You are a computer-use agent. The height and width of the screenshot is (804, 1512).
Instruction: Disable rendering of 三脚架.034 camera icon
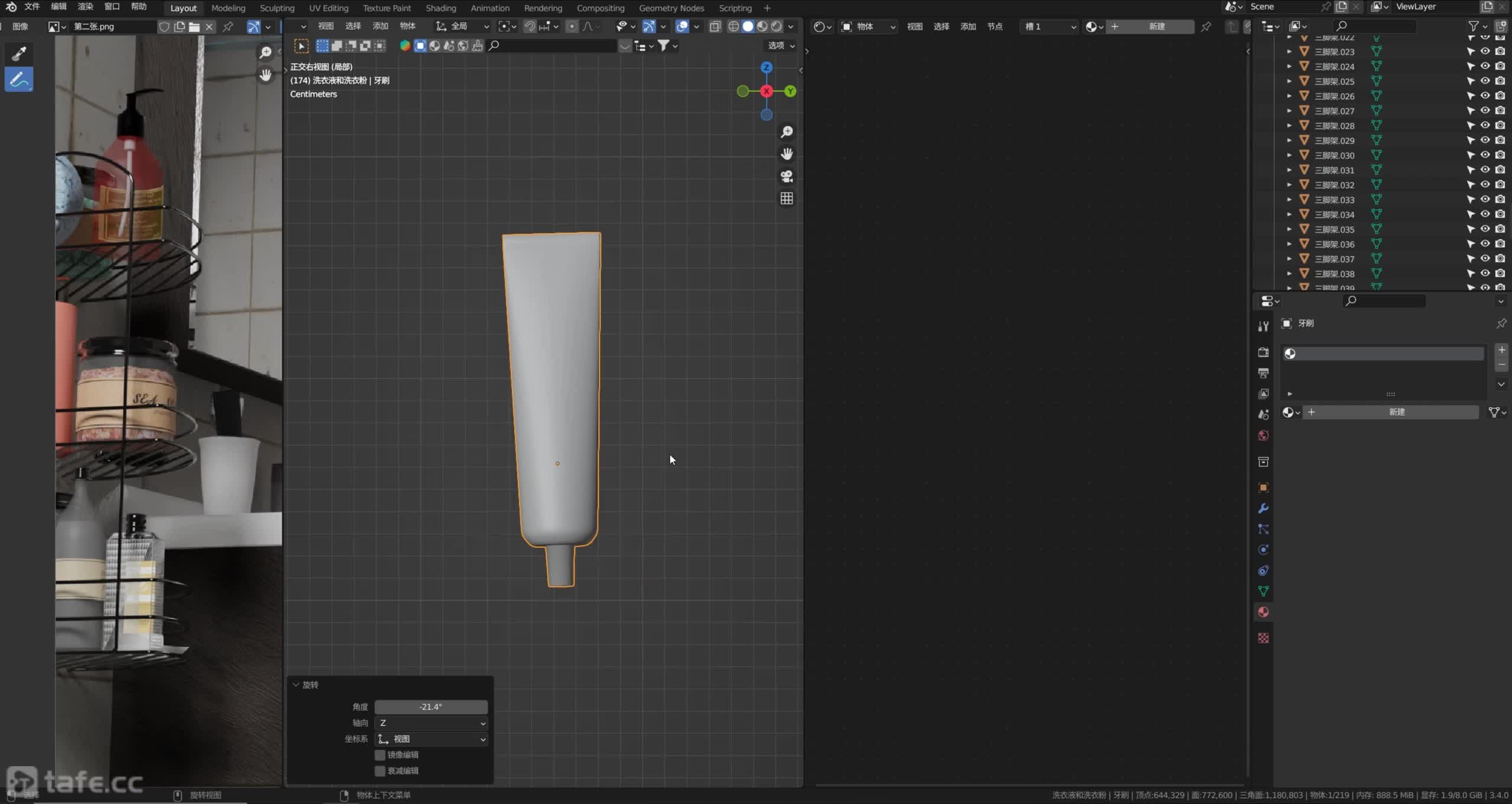click(x=1500, y=214)
